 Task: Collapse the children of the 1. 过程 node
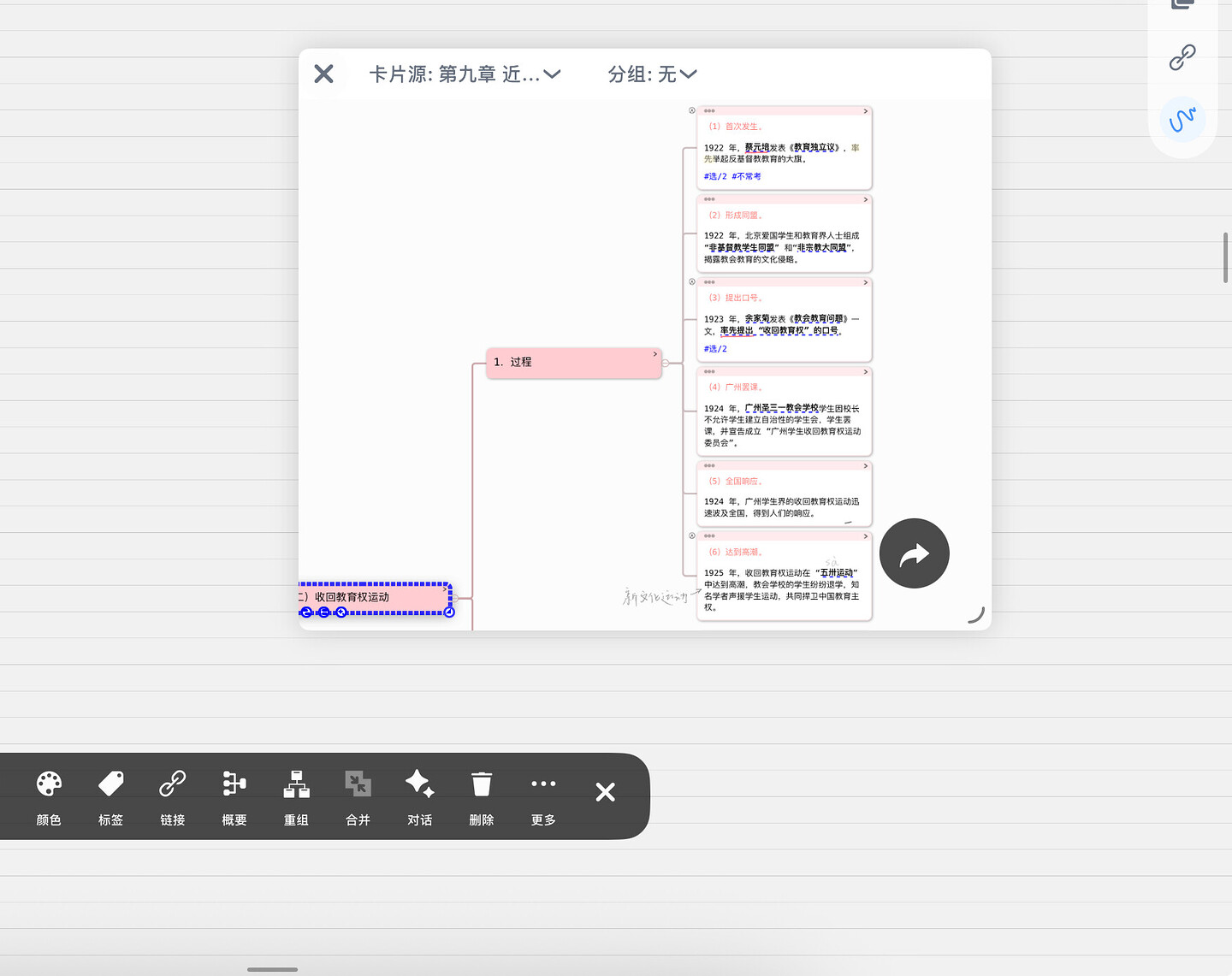click(x=666, y=363)
